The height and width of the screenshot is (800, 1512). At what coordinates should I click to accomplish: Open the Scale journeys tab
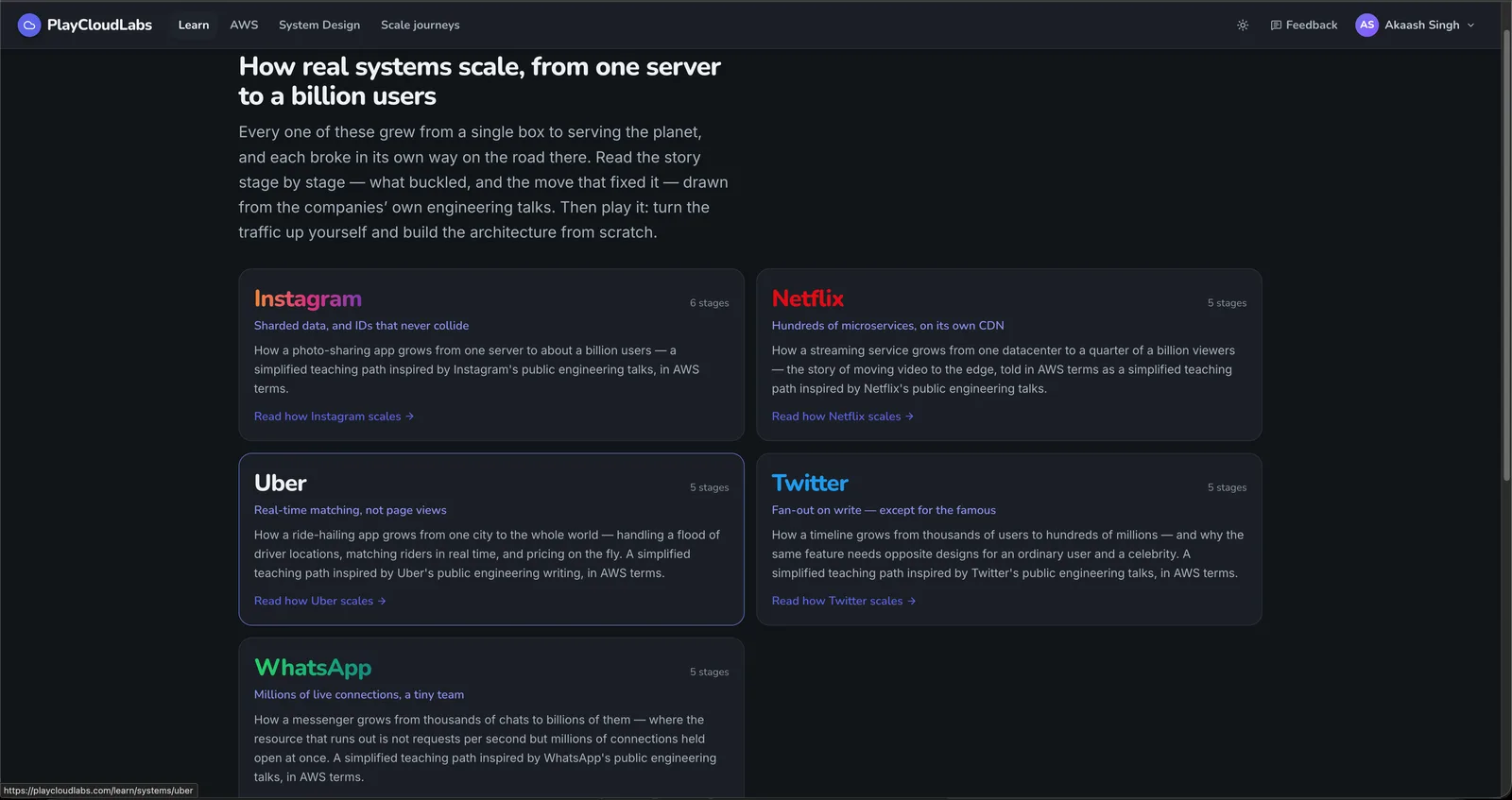point(421,26)
